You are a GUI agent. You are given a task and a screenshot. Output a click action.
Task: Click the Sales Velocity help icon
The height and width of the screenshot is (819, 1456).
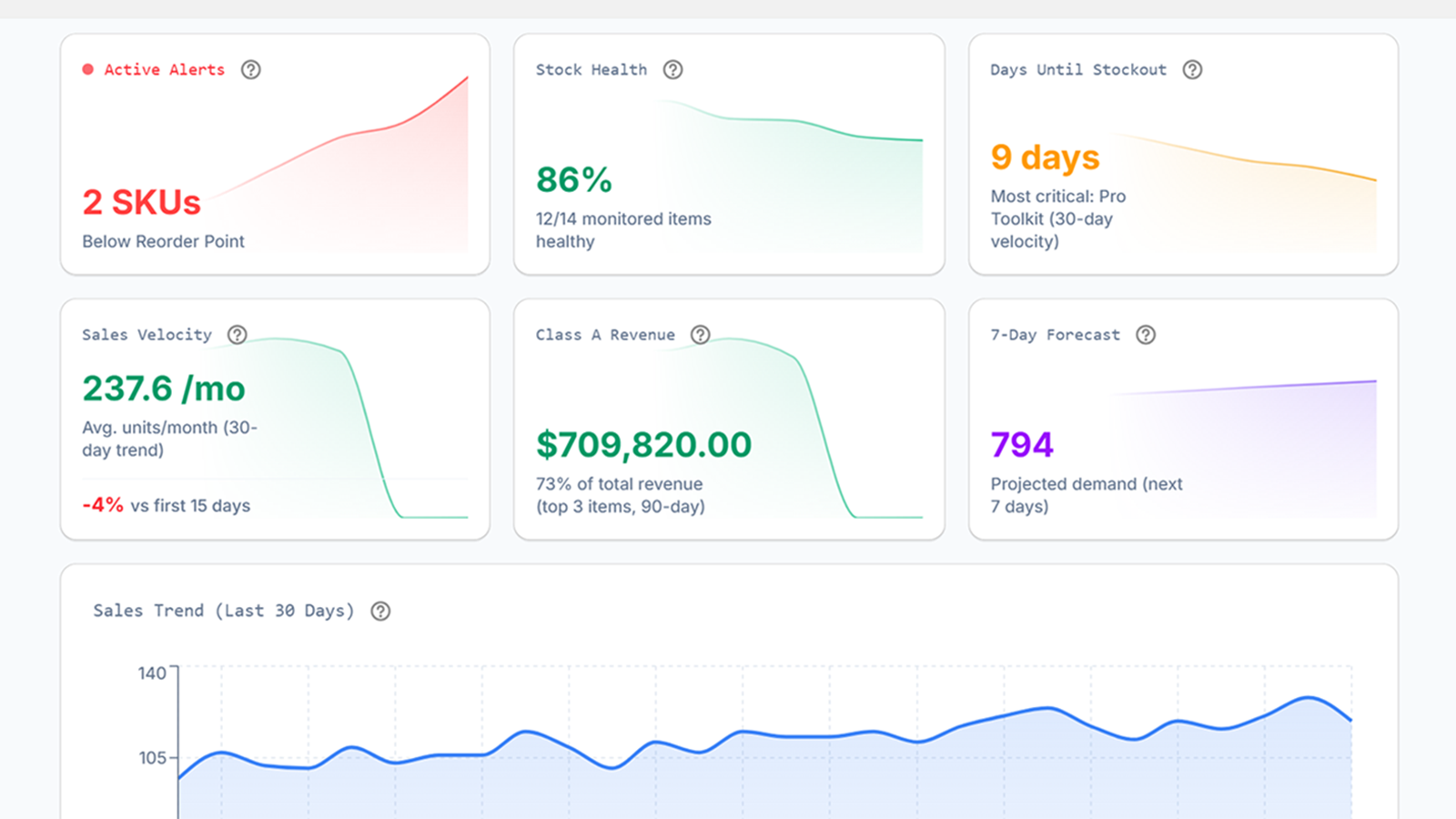tap(237, 335)
